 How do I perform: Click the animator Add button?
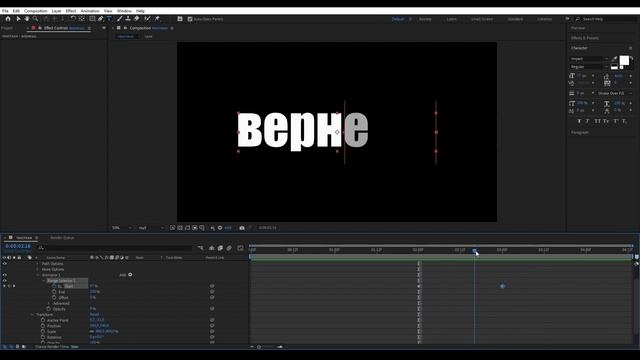pos(130,275)
